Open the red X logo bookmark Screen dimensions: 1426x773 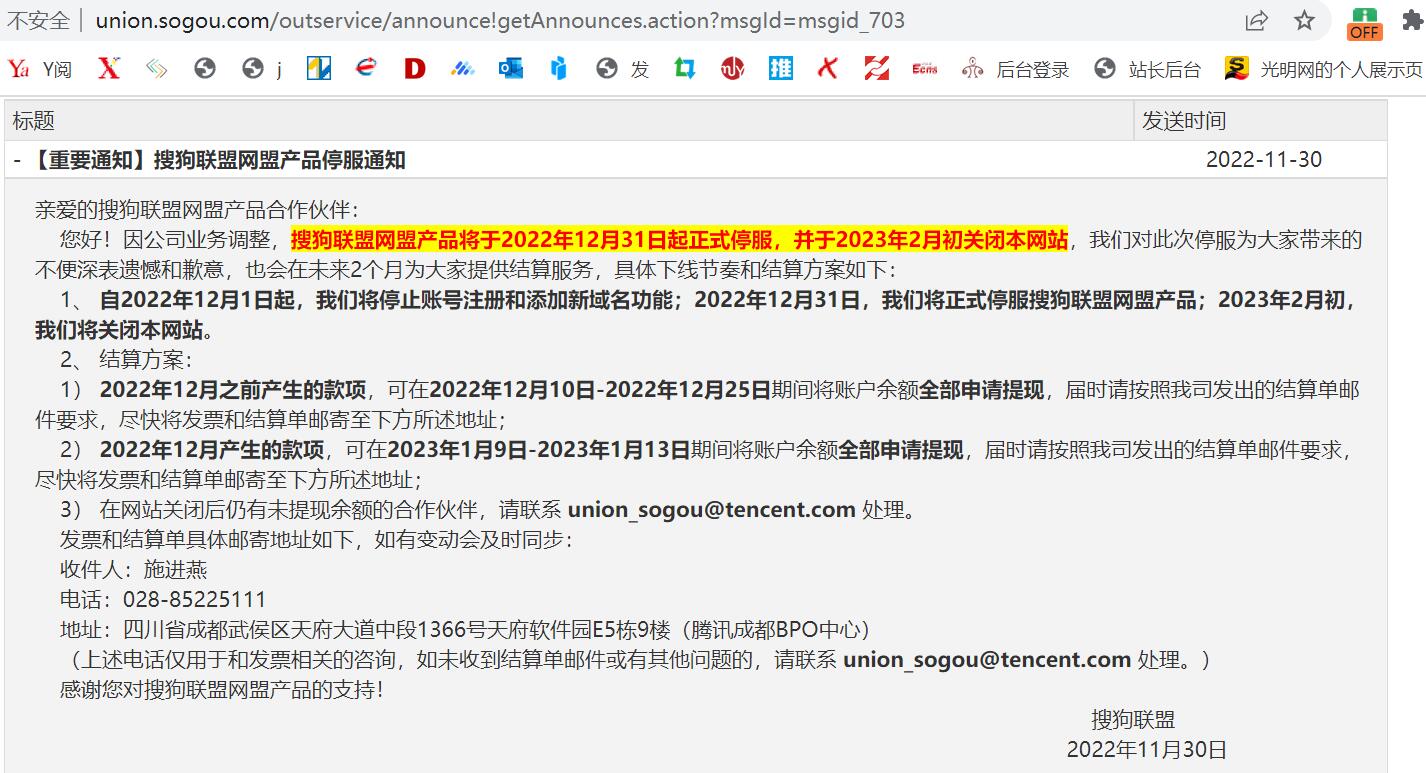click(x=109, y=69)
